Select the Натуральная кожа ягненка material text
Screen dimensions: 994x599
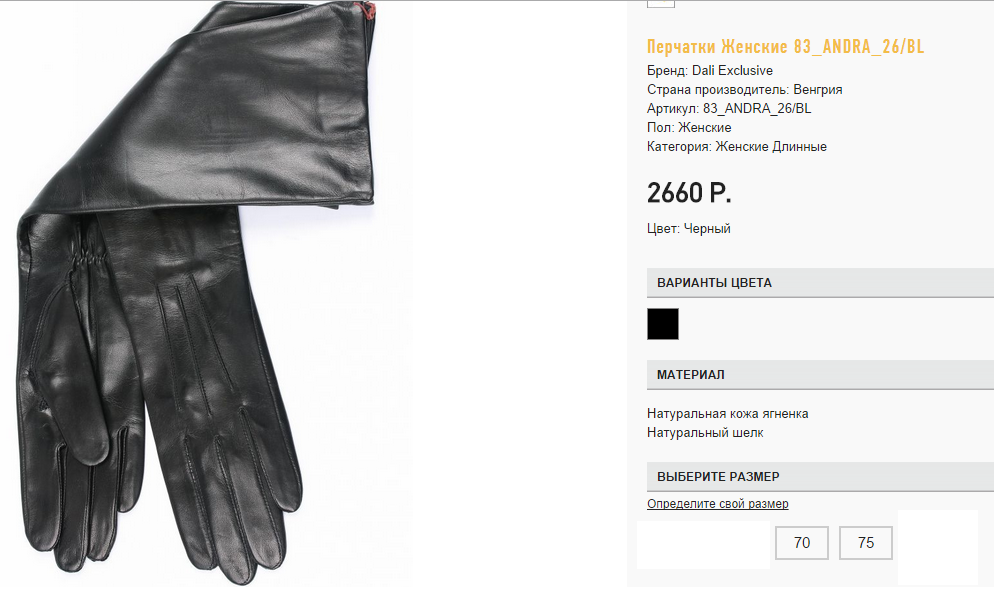click(x=727, y=413)
